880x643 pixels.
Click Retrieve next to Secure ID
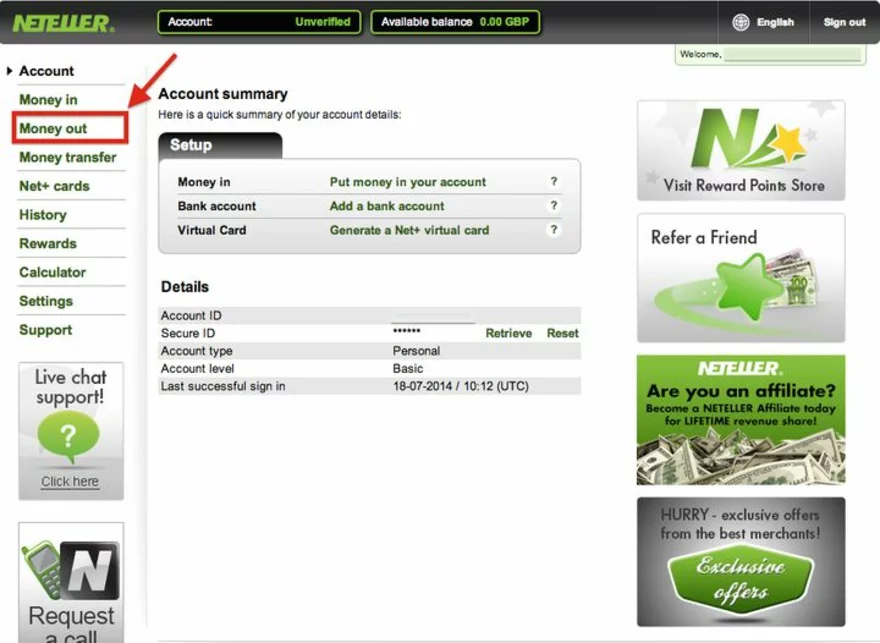point(508,333)
